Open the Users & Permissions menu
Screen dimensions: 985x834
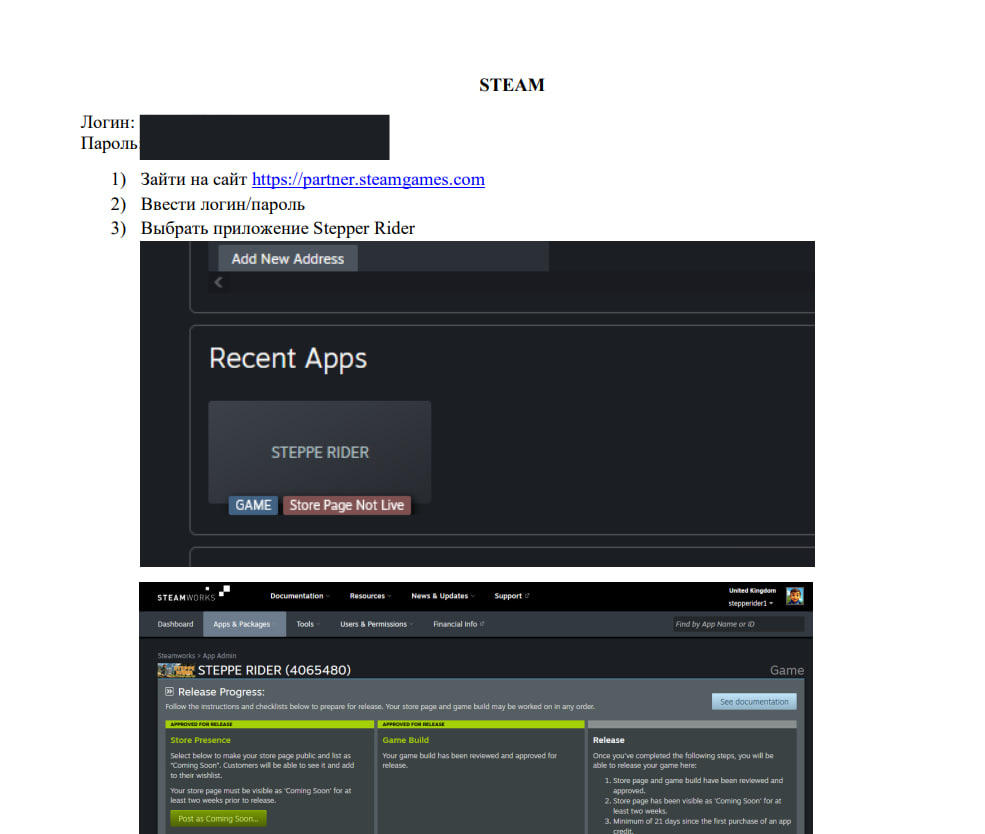click(377, 624)
